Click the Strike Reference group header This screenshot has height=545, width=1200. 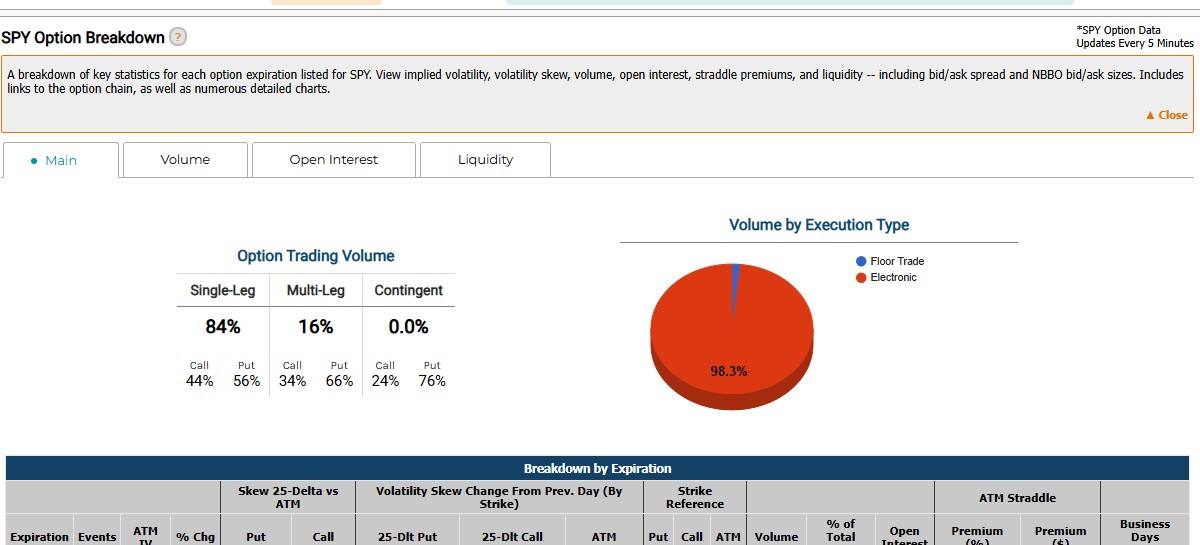click(x=695, y=498)
